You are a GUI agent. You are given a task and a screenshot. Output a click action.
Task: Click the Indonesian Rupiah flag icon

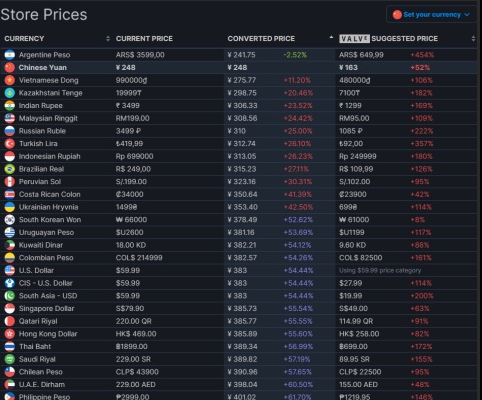tap(10, 156)
